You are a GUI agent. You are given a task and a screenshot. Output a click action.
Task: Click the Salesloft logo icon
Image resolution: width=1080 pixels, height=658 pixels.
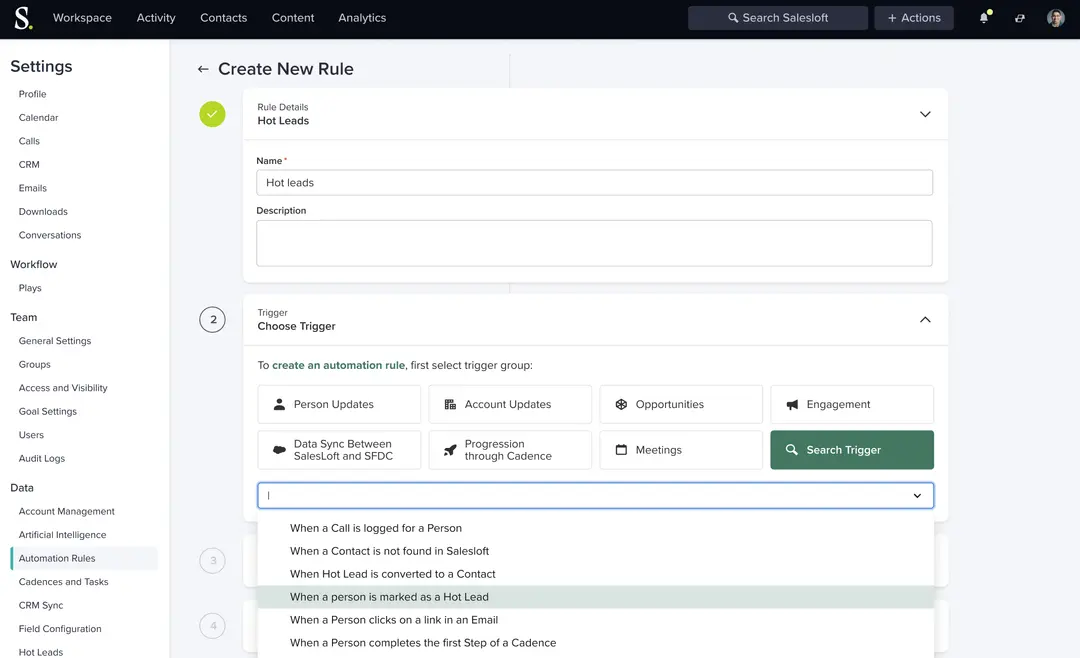point(23,18)
